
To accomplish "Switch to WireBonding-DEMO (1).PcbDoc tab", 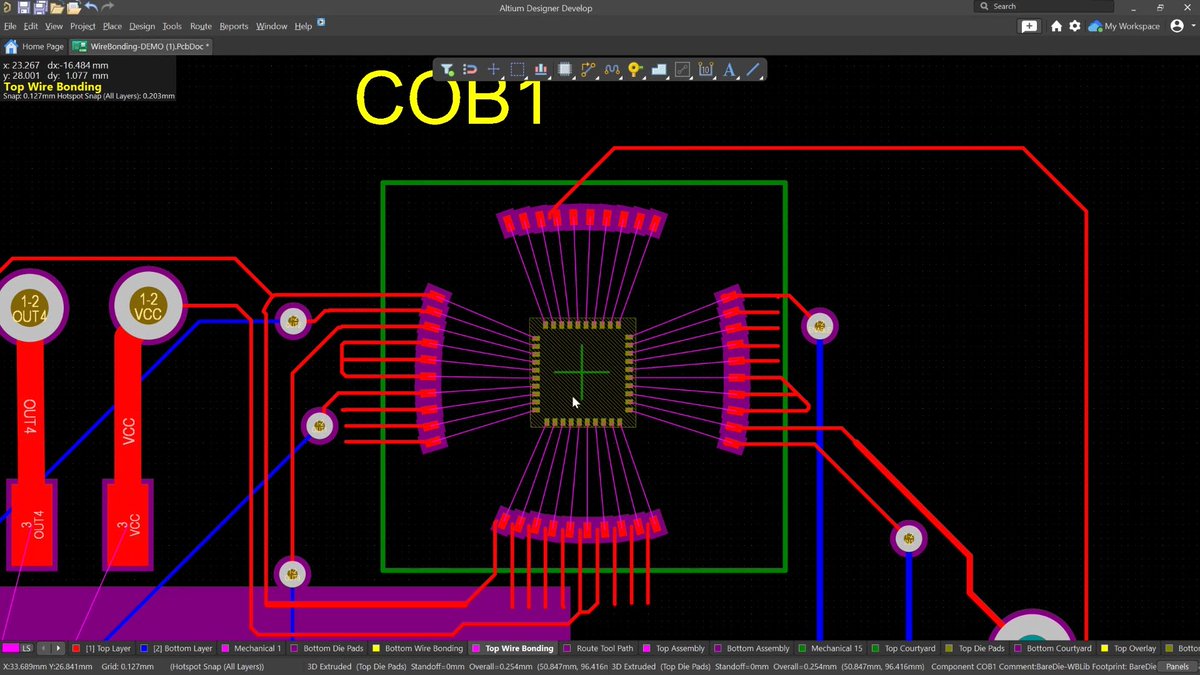I will [x=139, y=46].
